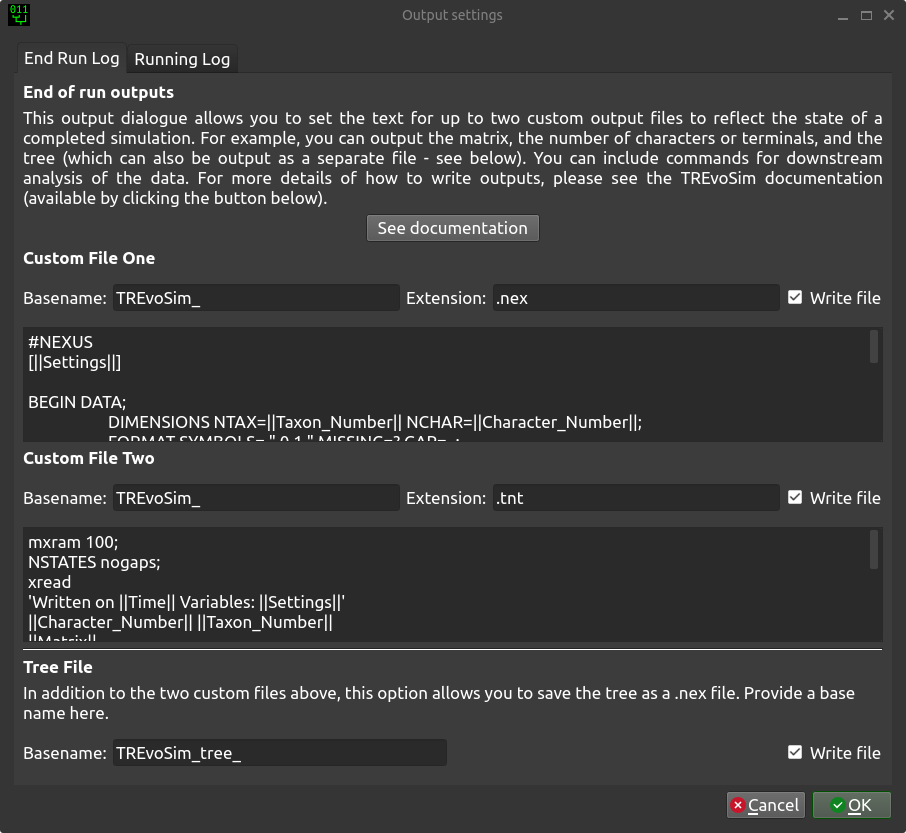Click the 'End of run outputs' heading
The width and height of the screenshot is (906, 833).
pos(98,92)
